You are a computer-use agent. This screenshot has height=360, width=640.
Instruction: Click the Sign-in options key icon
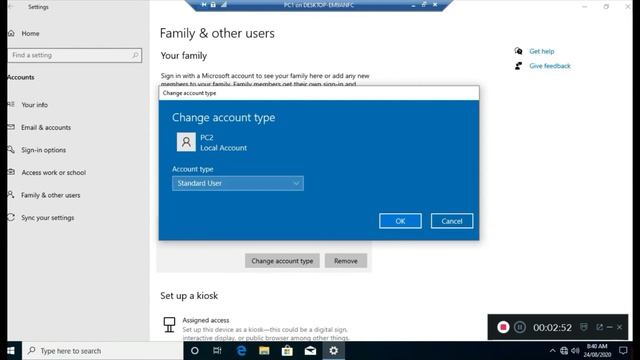pyautogui.click(x=11, y=149)
